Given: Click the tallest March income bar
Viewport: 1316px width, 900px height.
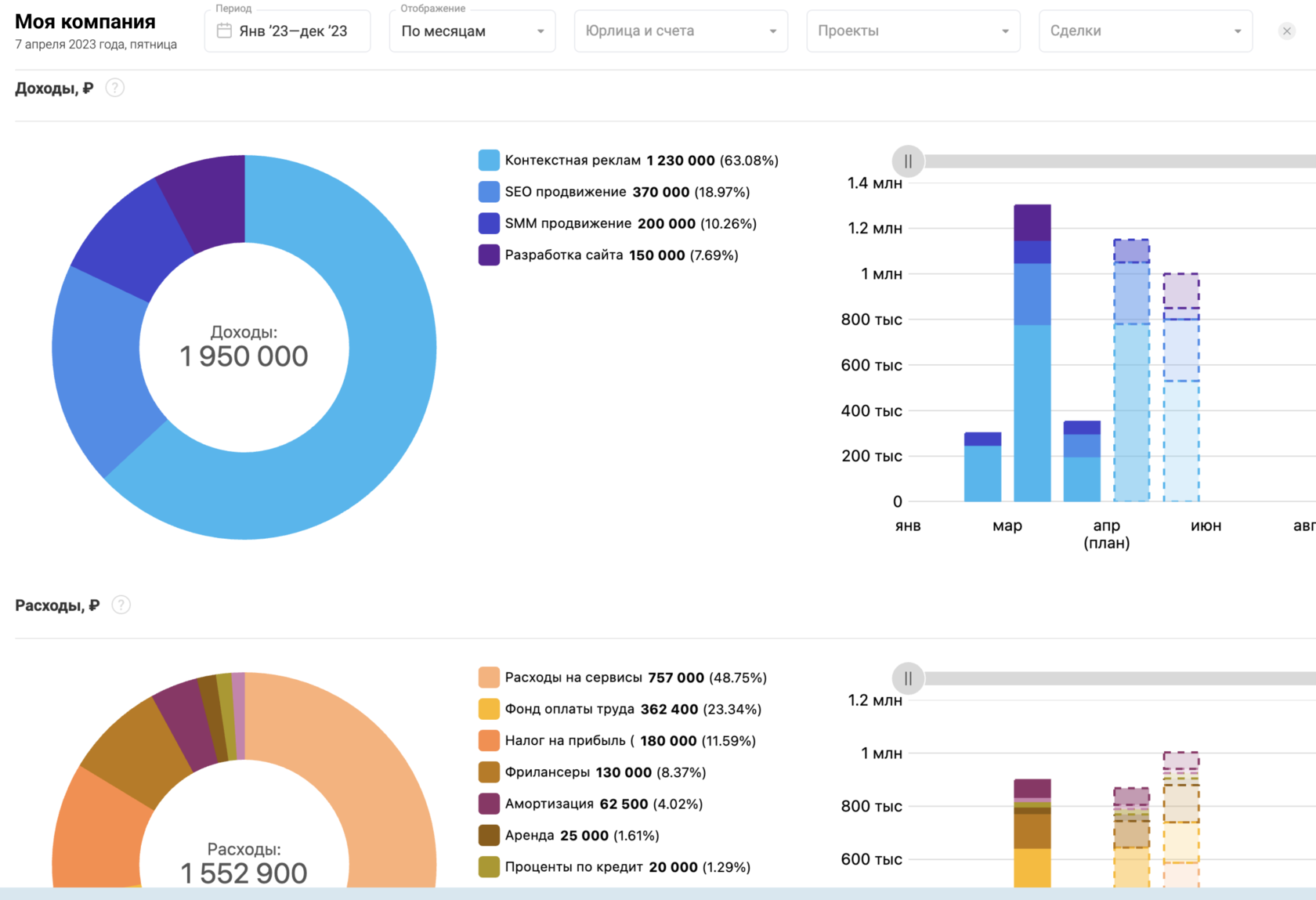Looking at the screenshot, I should (1032, 352).
